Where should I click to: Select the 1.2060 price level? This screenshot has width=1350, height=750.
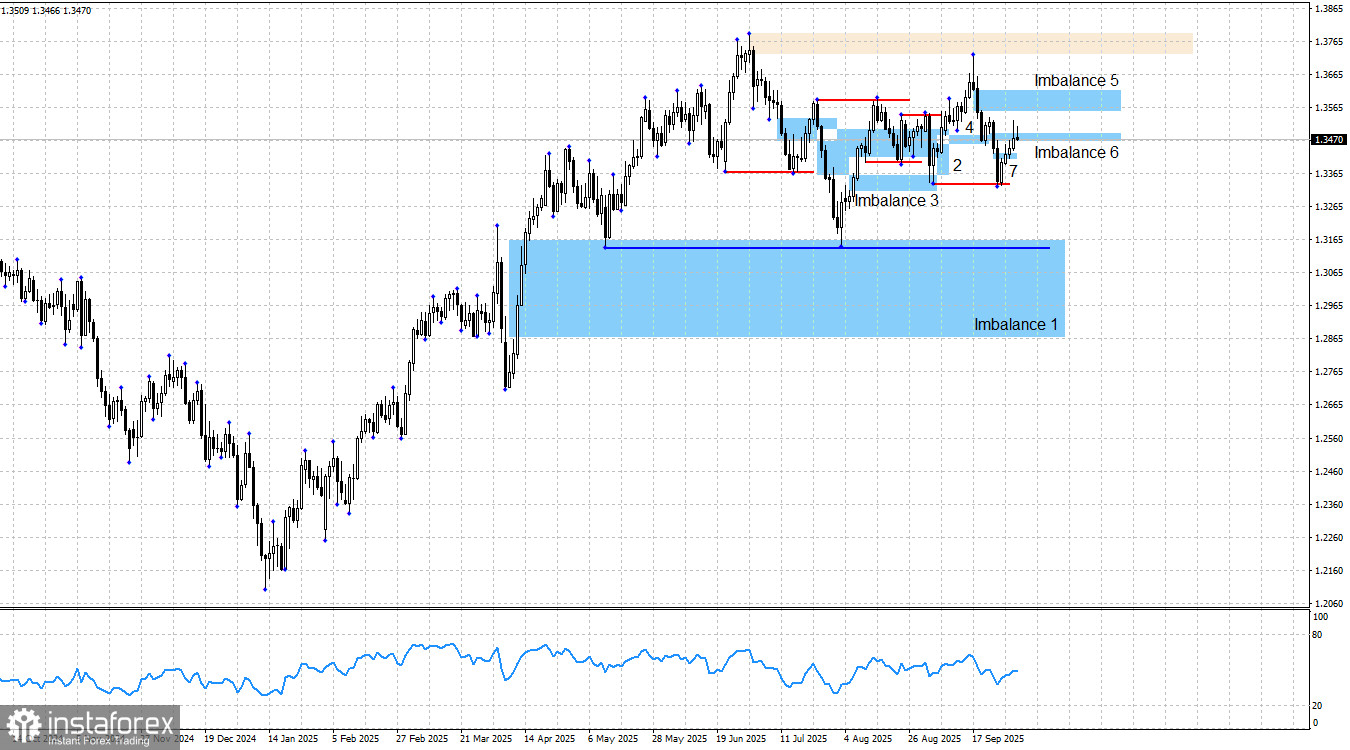point(1329,603)
